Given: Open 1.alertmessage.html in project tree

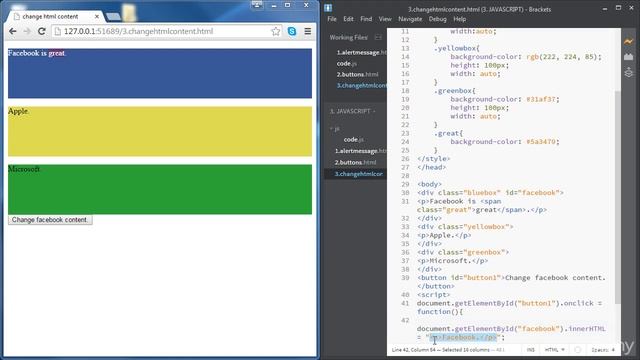Looking at the screenshot, I should (x=360, y=151).
